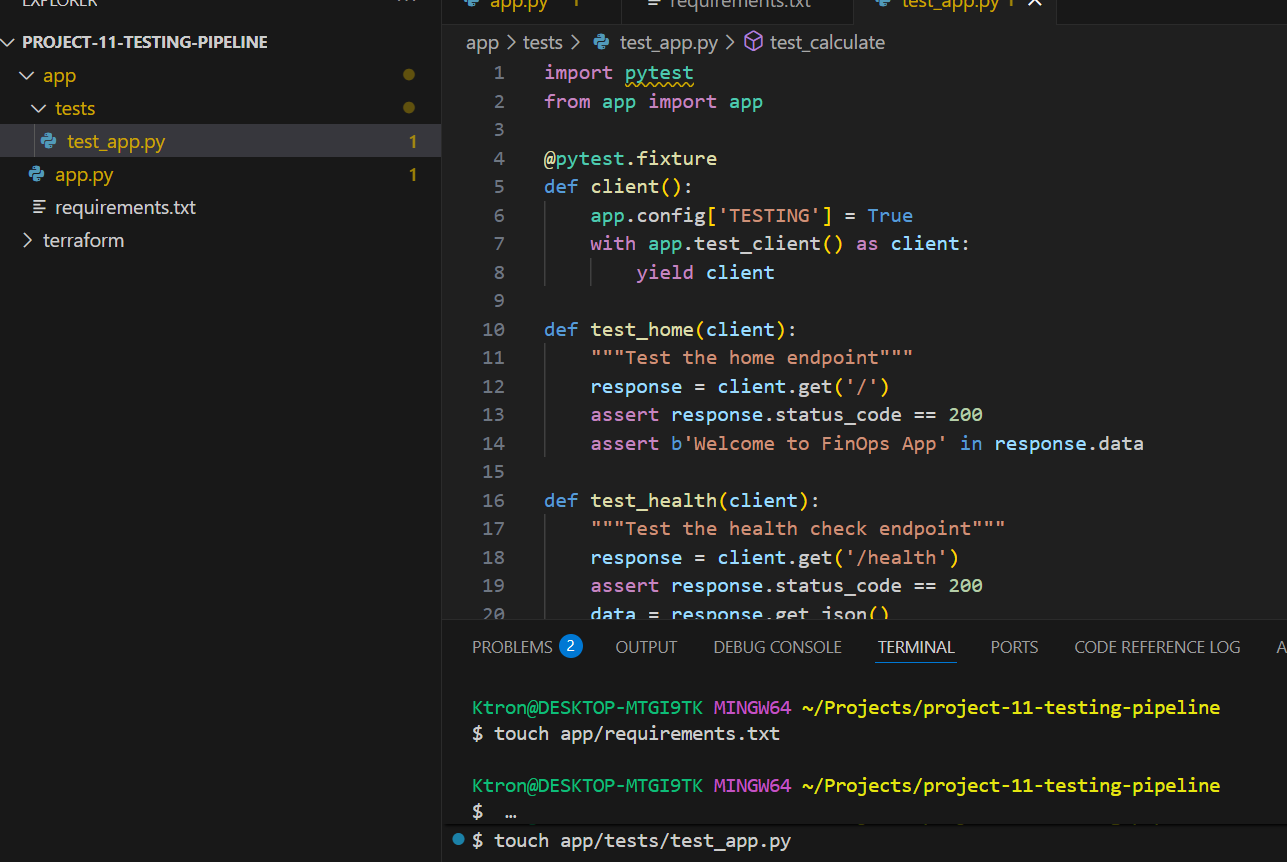The height and width of the screenshot is (862, 1287).
Task: Open the DEBUG CONSOLE panel tab
Action: pos(777,647)
